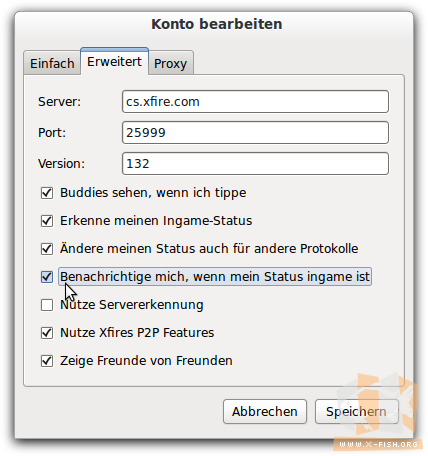The width and height of the screenshot is (428, 456).
Task: Toggle Nutze Xfires P2P Features
Action: 47,333
